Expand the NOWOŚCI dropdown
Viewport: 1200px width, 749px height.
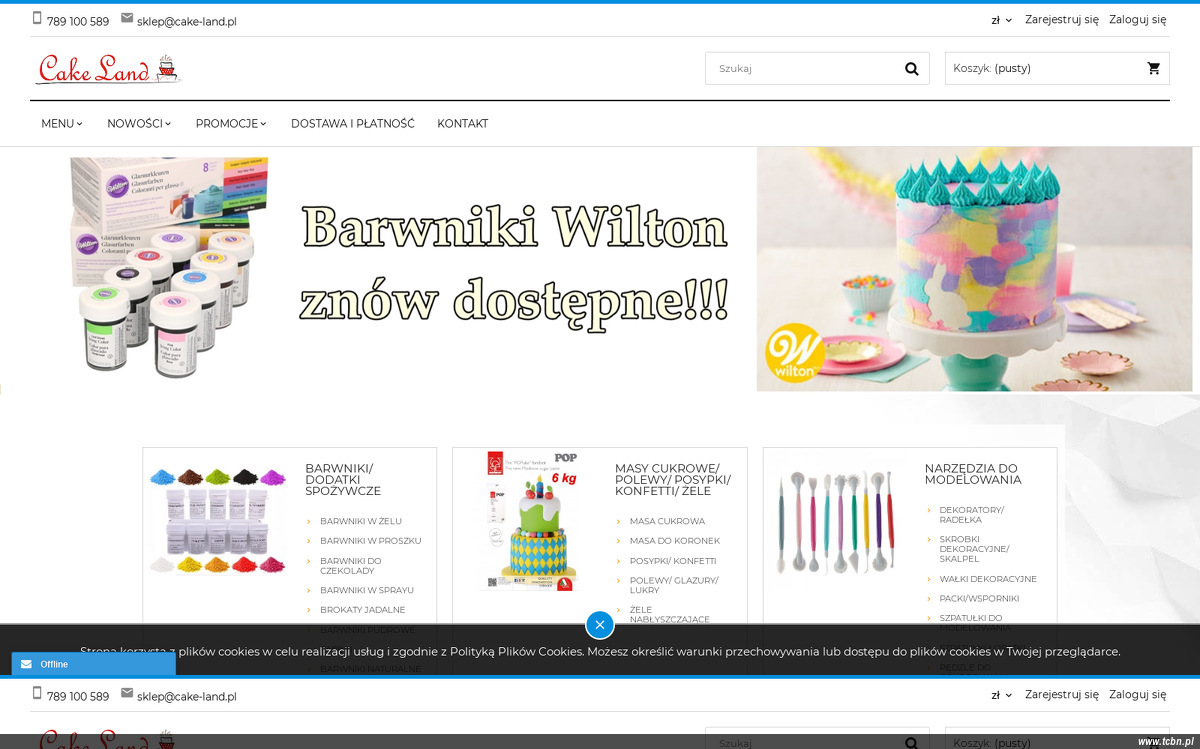click(139, 124)
